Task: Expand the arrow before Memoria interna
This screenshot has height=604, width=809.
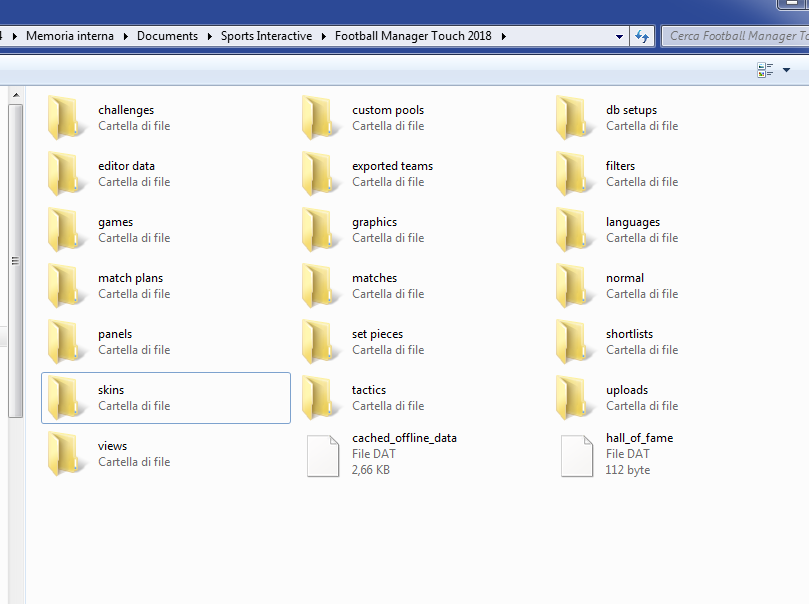Action: [x=14, y=36]
